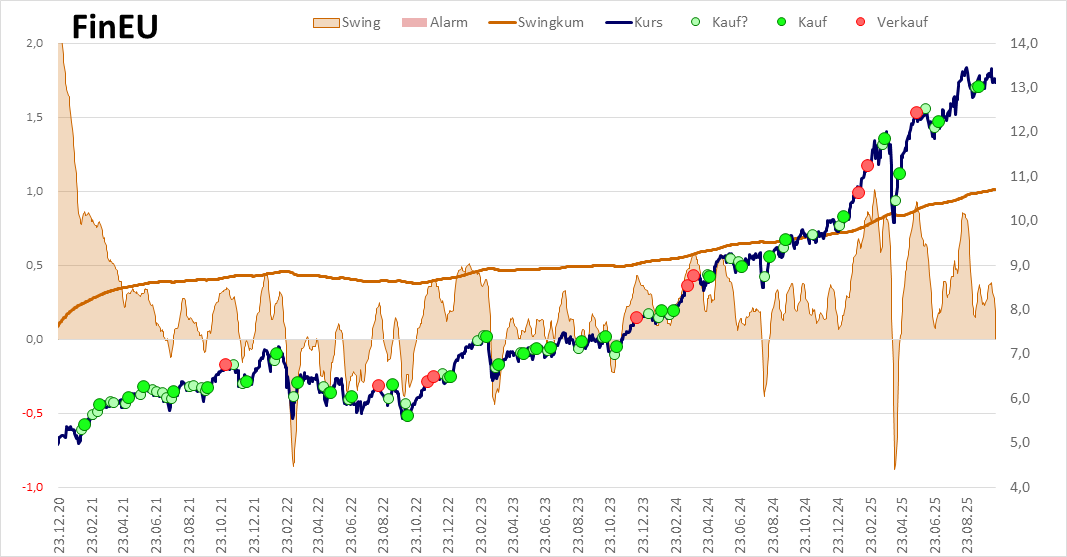
Task: Click the green Kauf legend marker
Action: [x=782, y=22]
